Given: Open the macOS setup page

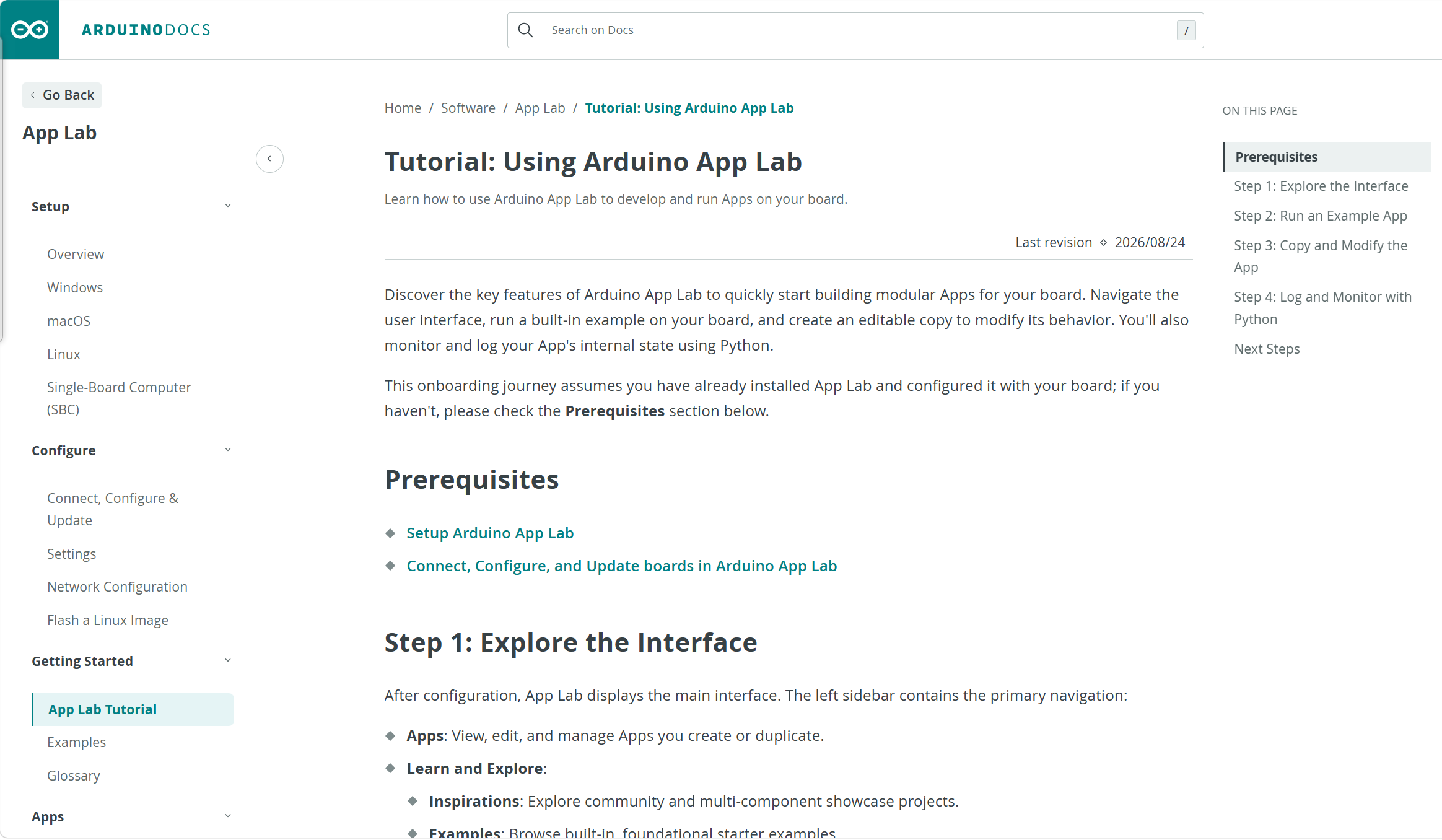Looking at the screenshot, I should (69, 322).
